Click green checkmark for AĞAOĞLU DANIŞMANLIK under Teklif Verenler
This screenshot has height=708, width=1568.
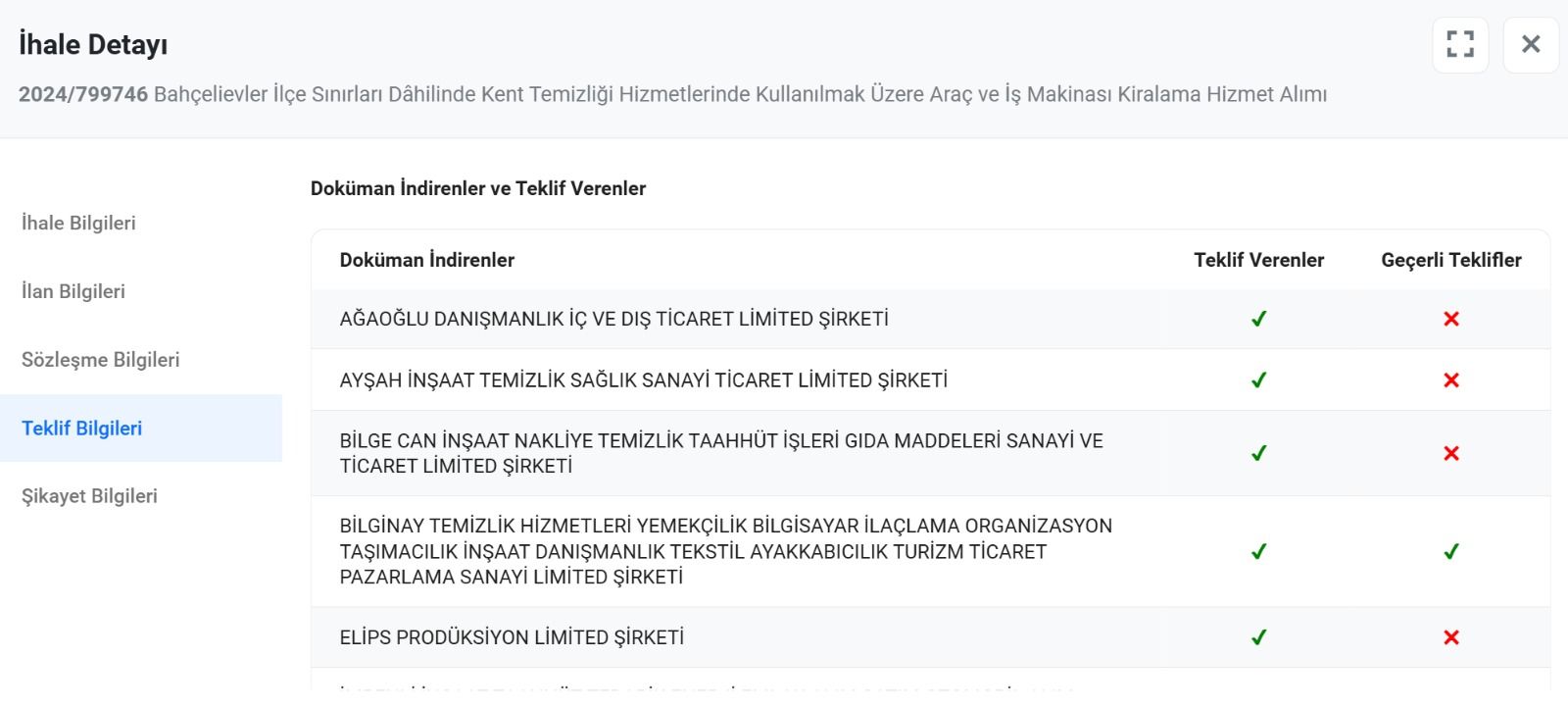click(1258, 319)
